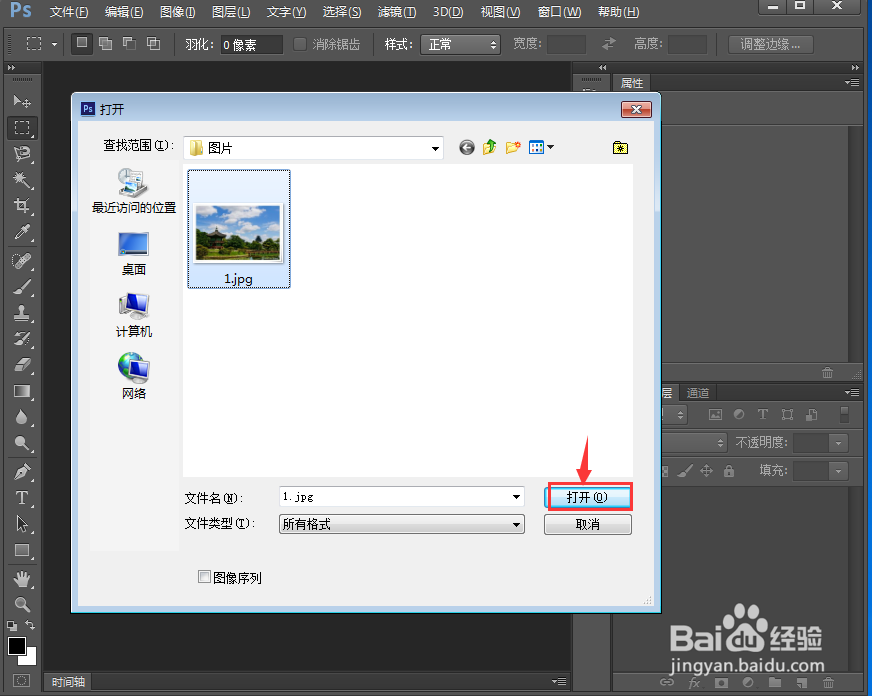Open the 滤镜 menu

click(397, 12)
